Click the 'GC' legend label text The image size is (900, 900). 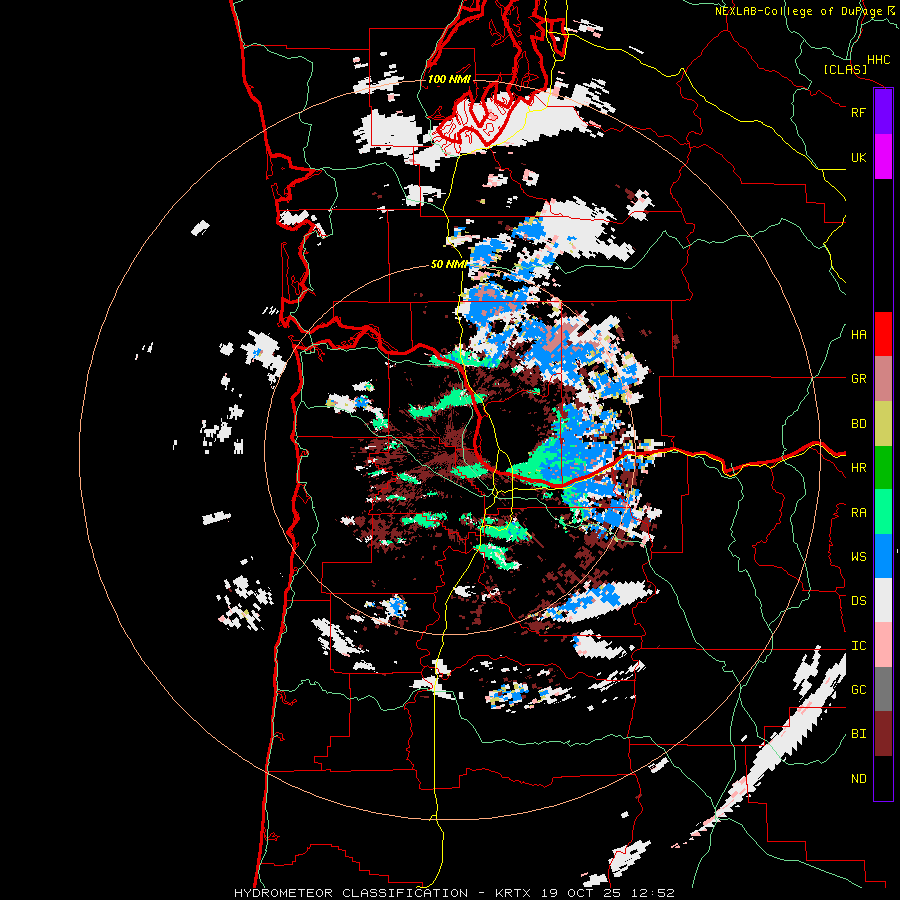click(x=858, y=690)
